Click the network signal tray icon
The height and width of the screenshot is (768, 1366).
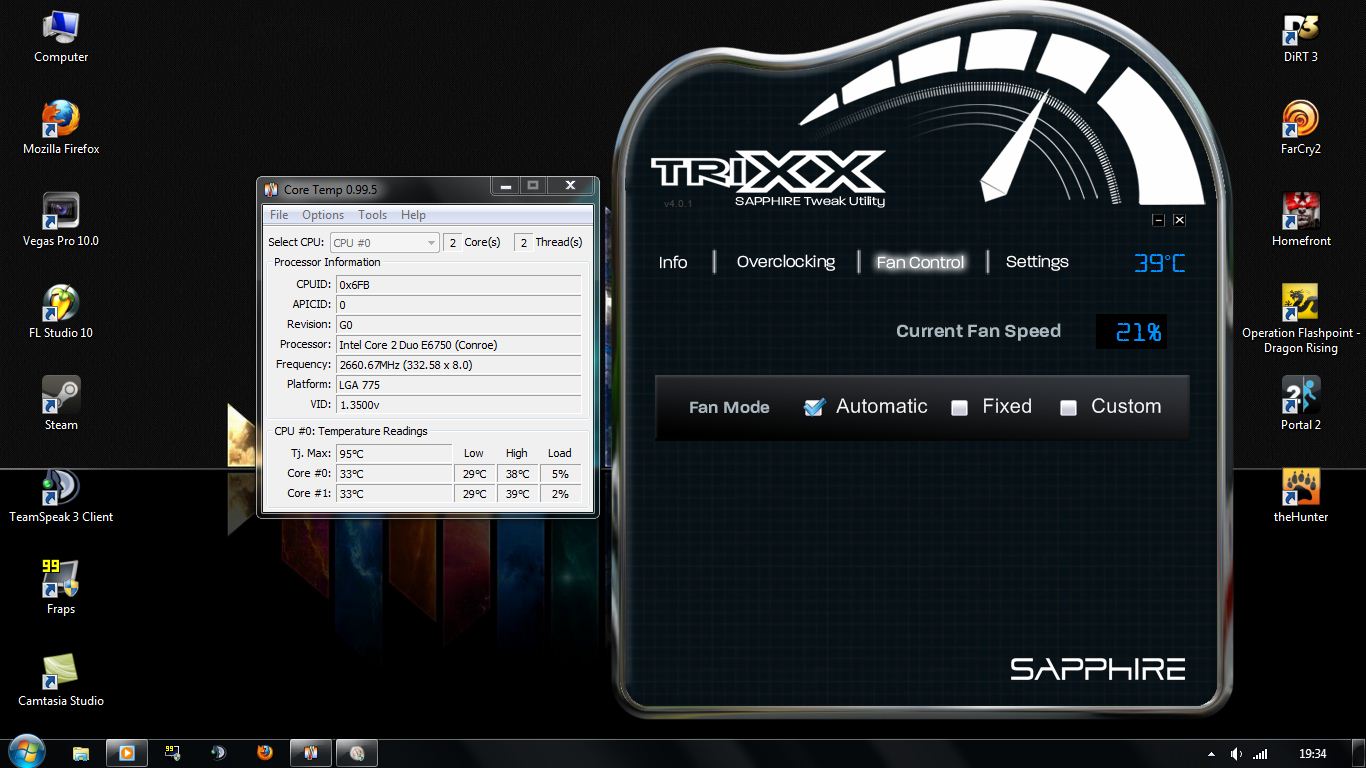(x=1260, y=754)
